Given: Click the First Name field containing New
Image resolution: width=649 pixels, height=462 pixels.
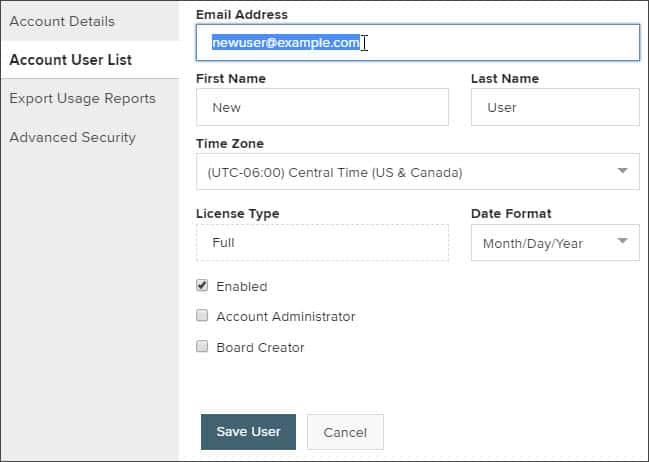Looking at the screenshot, I should [322, 107].
